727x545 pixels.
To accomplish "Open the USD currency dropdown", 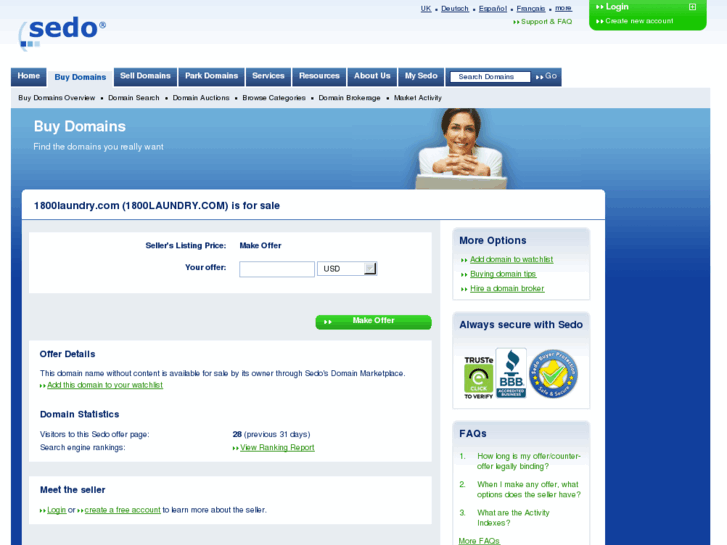I will (347, 269).
